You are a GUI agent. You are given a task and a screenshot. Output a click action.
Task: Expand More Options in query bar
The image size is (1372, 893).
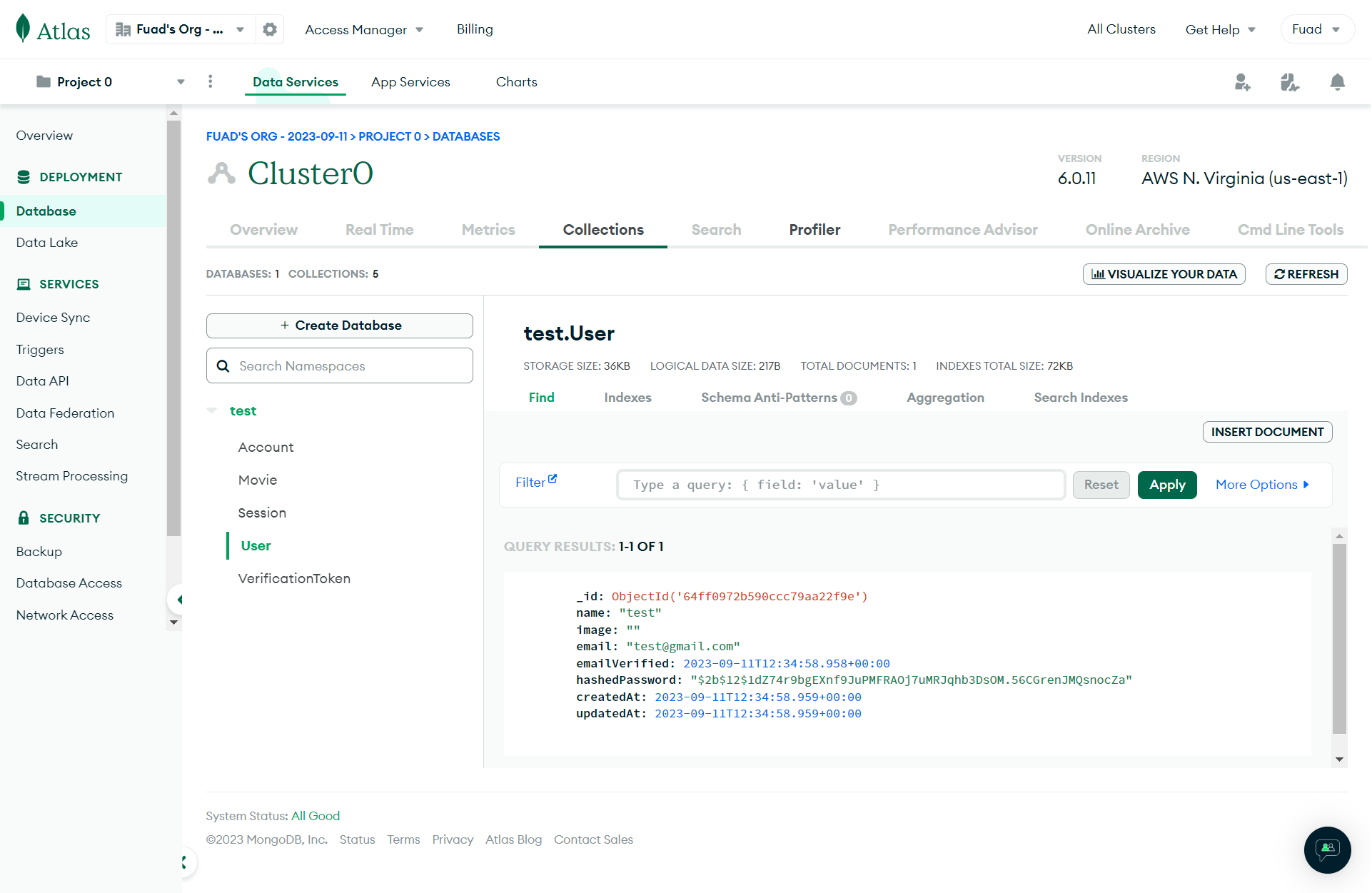[x=1262, y=485]
